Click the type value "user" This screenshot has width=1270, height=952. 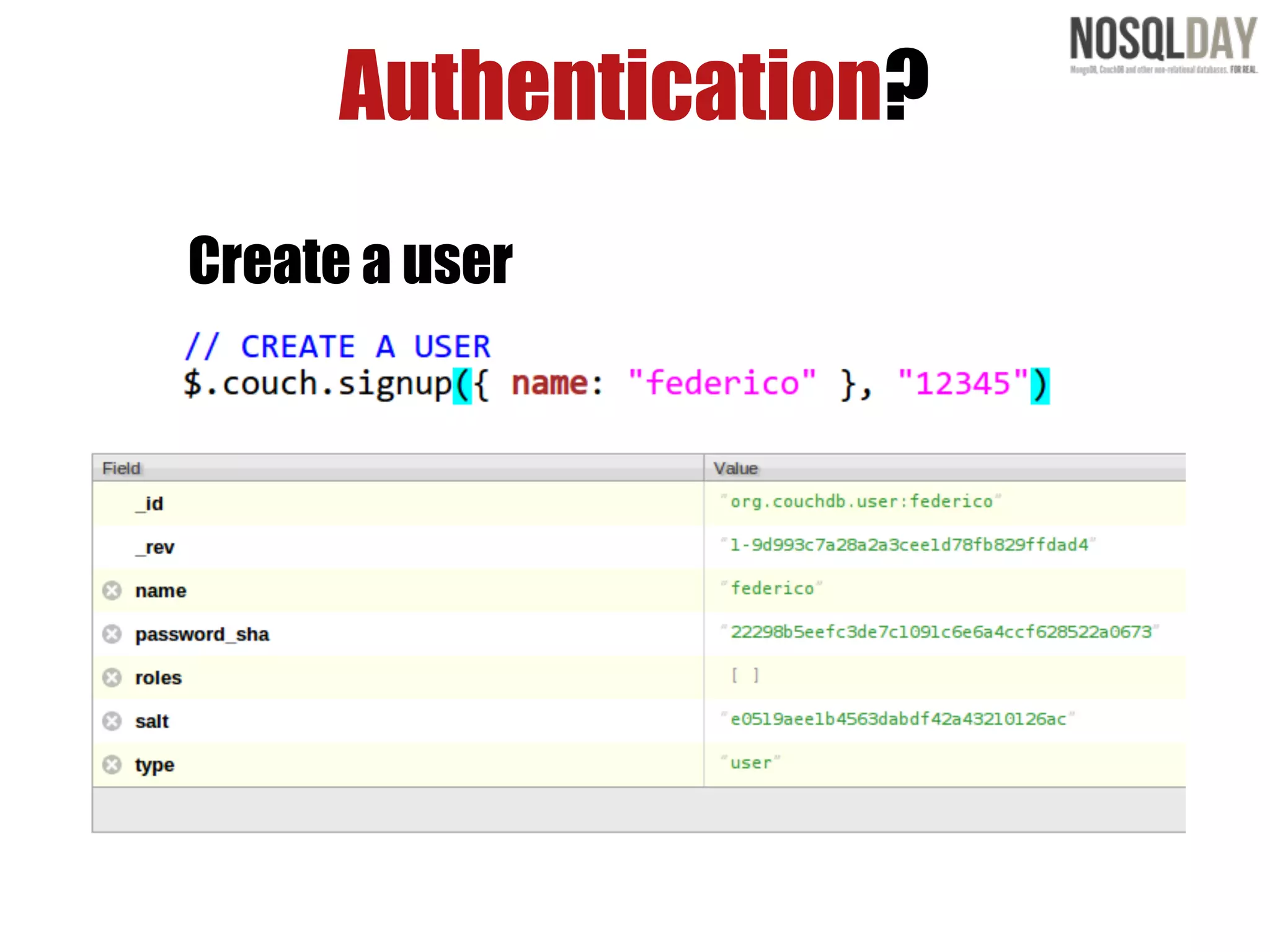click(x=750, y=762)
